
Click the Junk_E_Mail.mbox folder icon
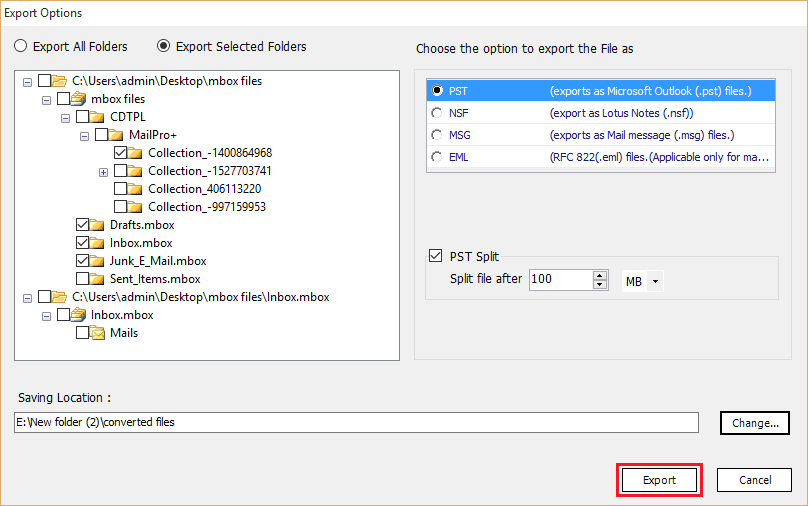click(x=98, y=261)
